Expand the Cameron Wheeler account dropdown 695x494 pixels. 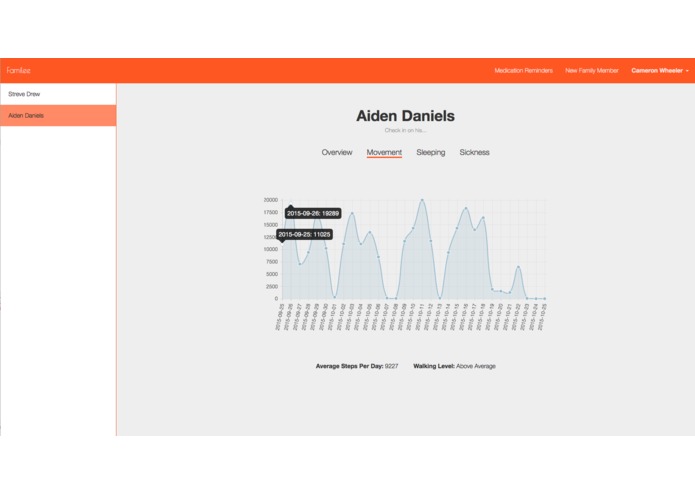coord(660,70)
